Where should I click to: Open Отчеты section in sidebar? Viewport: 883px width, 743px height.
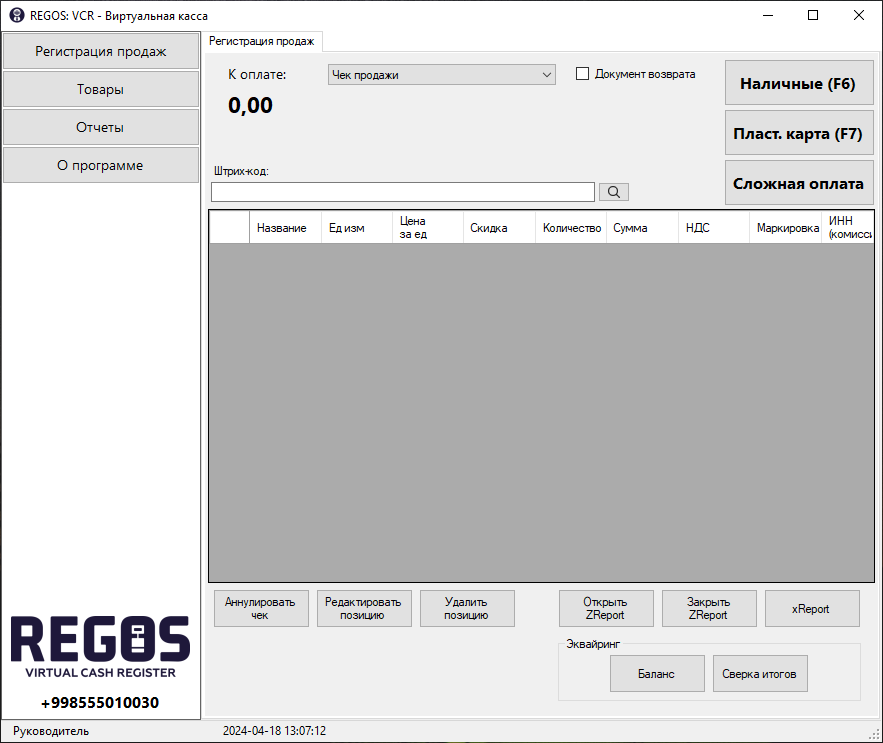(x=101, y=127)
